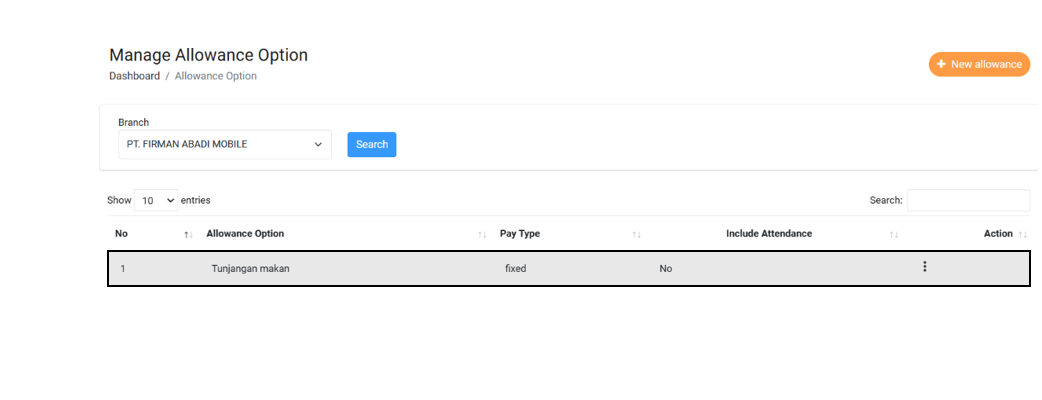Image resolution: width=1042 pixels, height=400 pixels.
Task: Click the Branch field label
Action: coord(133,122)
